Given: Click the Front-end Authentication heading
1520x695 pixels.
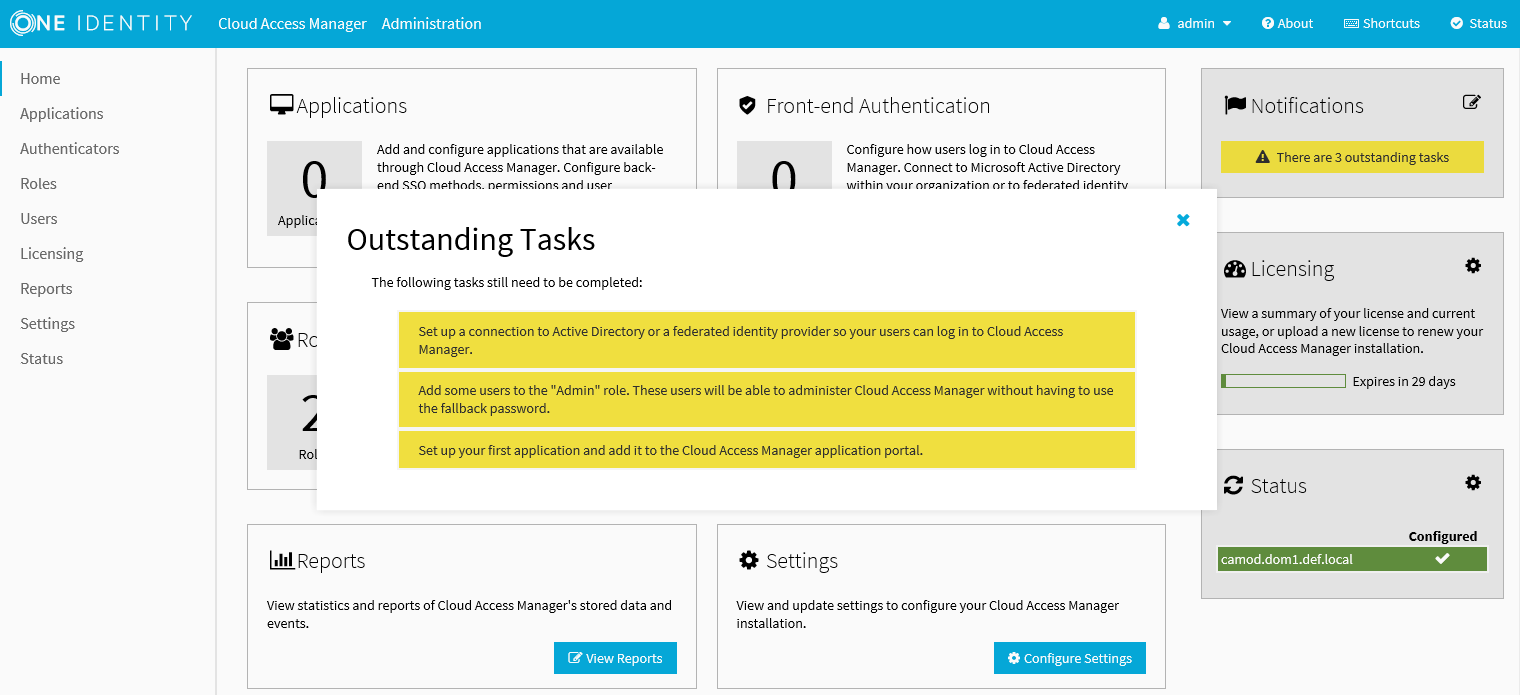Looking at the screenshot, I should click(x=878, y=106).
